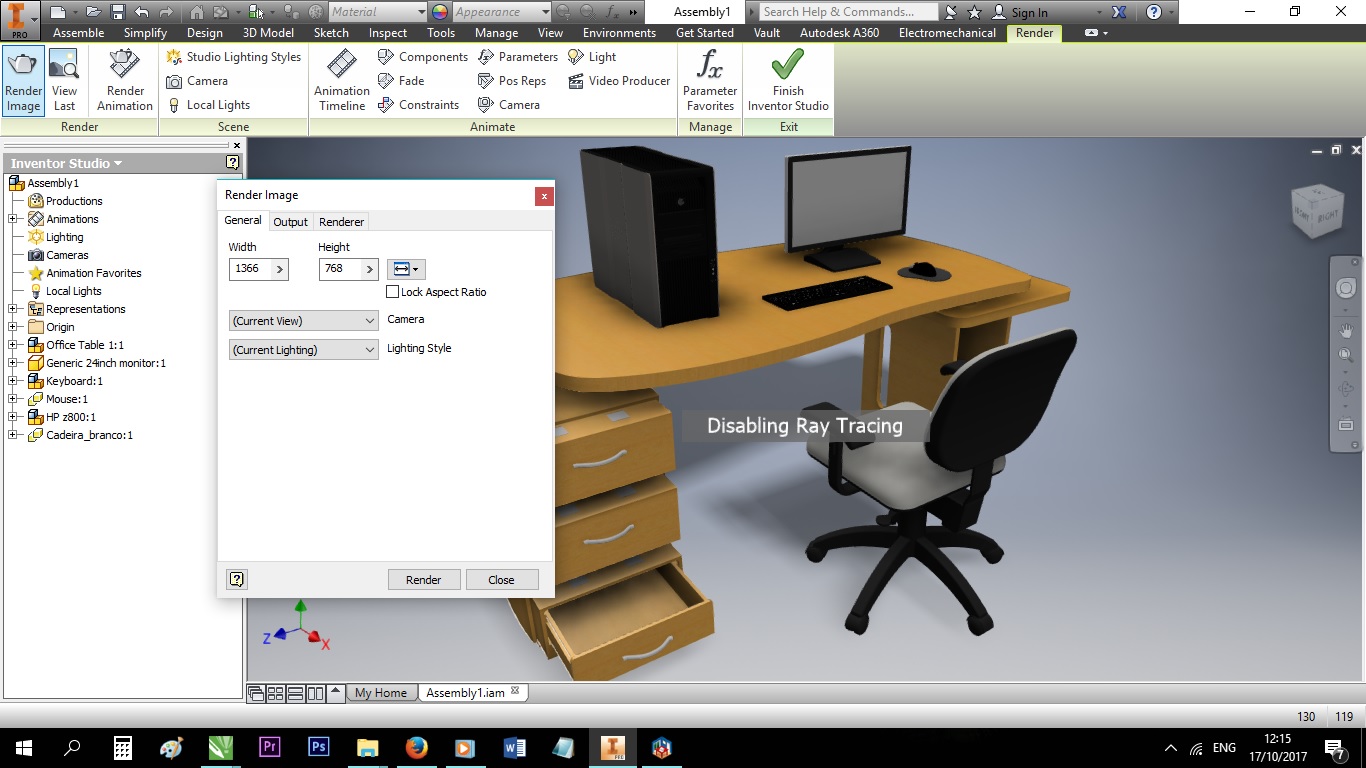Open the 3D Model ribbon tab
The width and height of the screenshot is (1366, 768).
coord(268,33)
